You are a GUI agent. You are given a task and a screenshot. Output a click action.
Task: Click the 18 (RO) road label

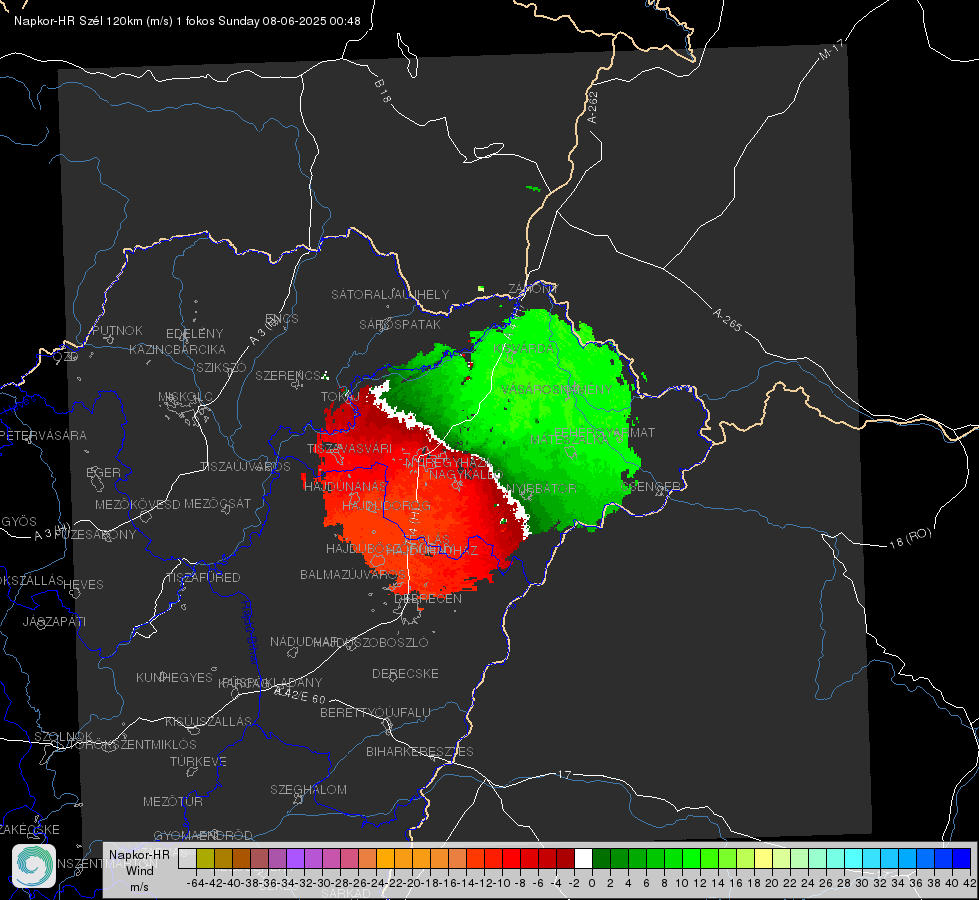tap(910, 538)
